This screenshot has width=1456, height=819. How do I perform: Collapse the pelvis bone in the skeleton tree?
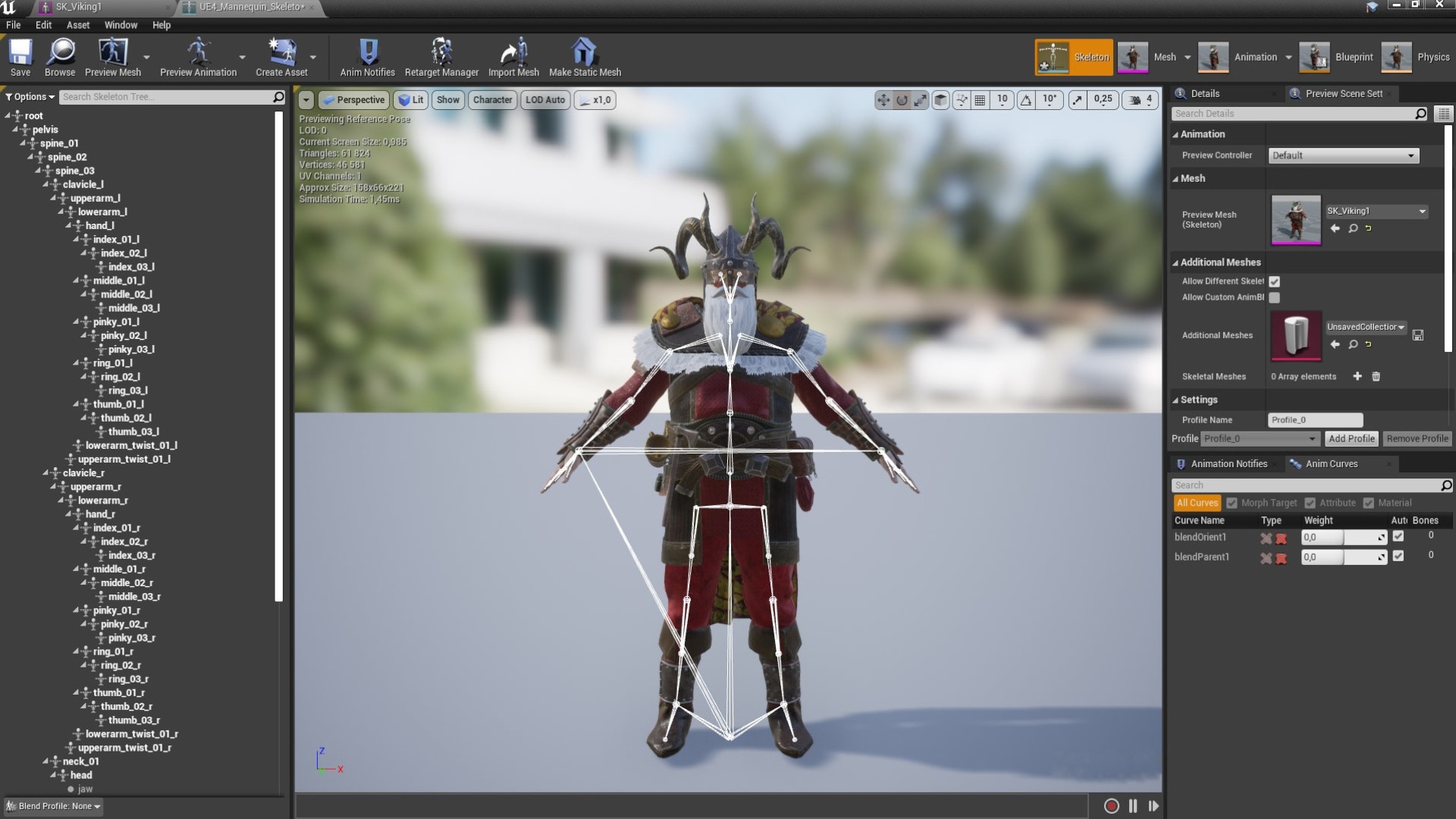[x=16, y=130]
